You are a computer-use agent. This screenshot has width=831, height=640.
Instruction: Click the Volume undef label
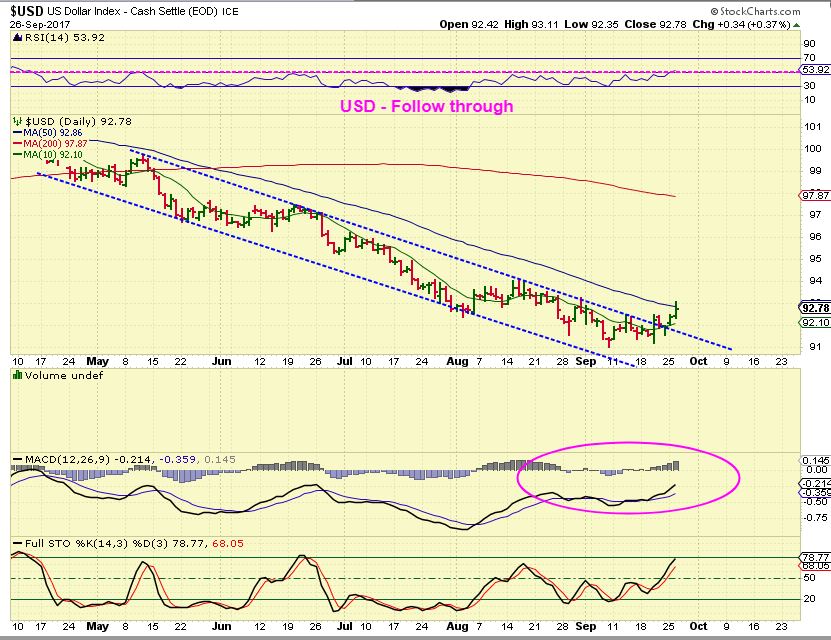(x=64, y=375)
